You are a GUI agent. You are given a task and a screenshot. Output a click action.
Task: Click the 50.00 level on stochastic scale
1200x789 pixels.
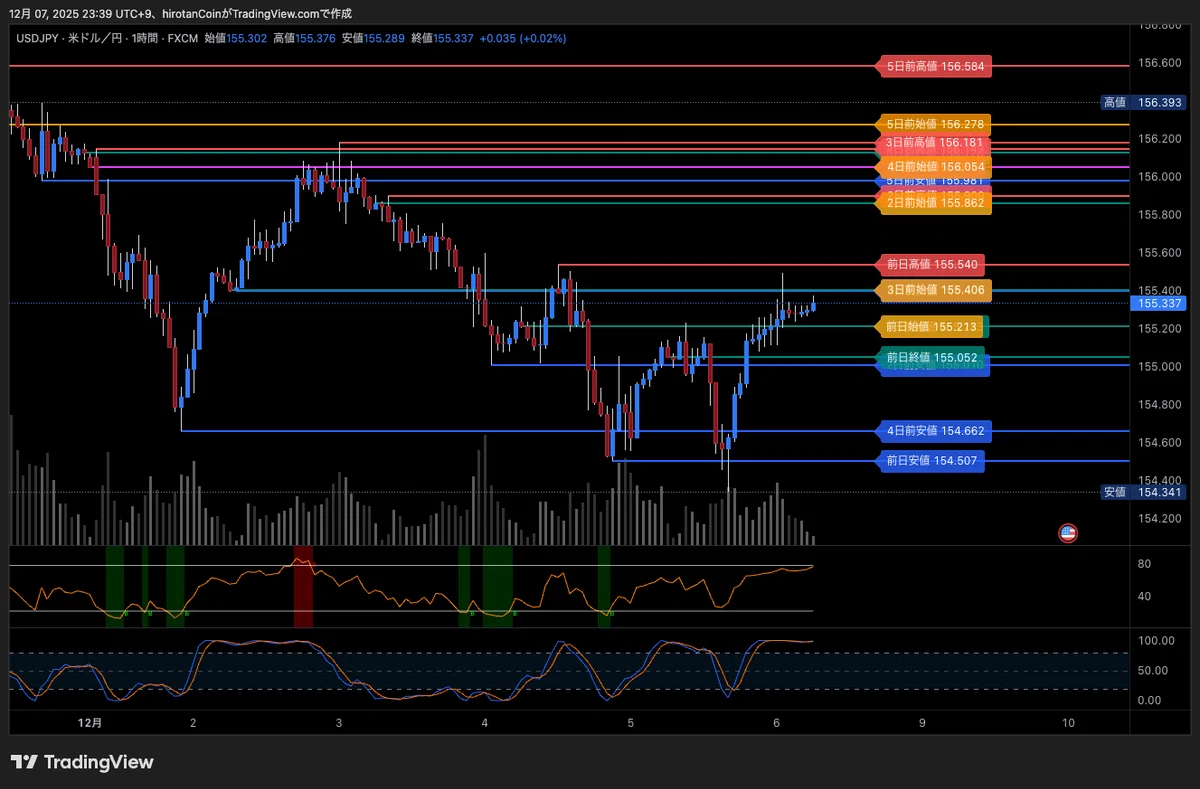(x=1153, y=670)
